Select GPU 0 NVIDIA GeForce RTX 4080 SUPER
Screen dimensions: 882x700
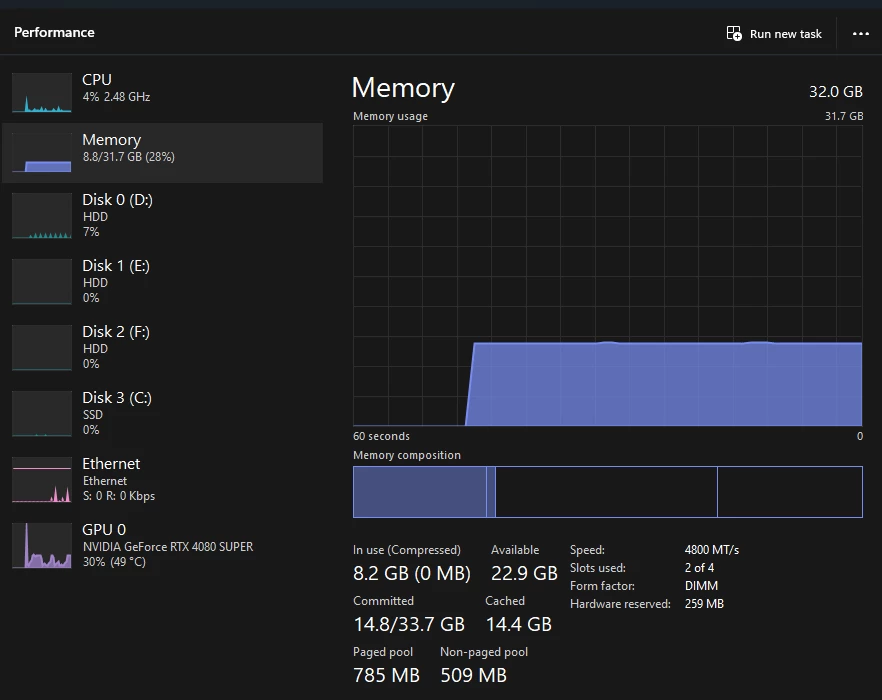point(162,545)
